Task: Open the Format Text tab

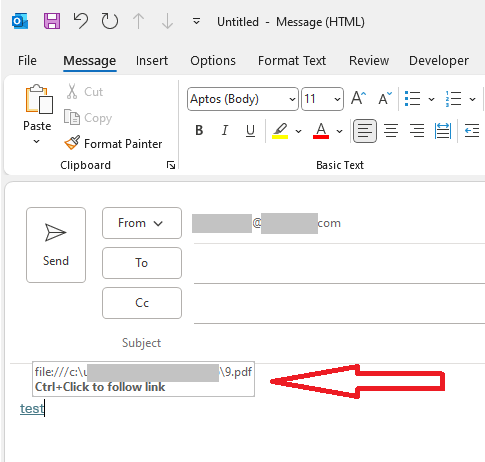Action: pos(292,61)
